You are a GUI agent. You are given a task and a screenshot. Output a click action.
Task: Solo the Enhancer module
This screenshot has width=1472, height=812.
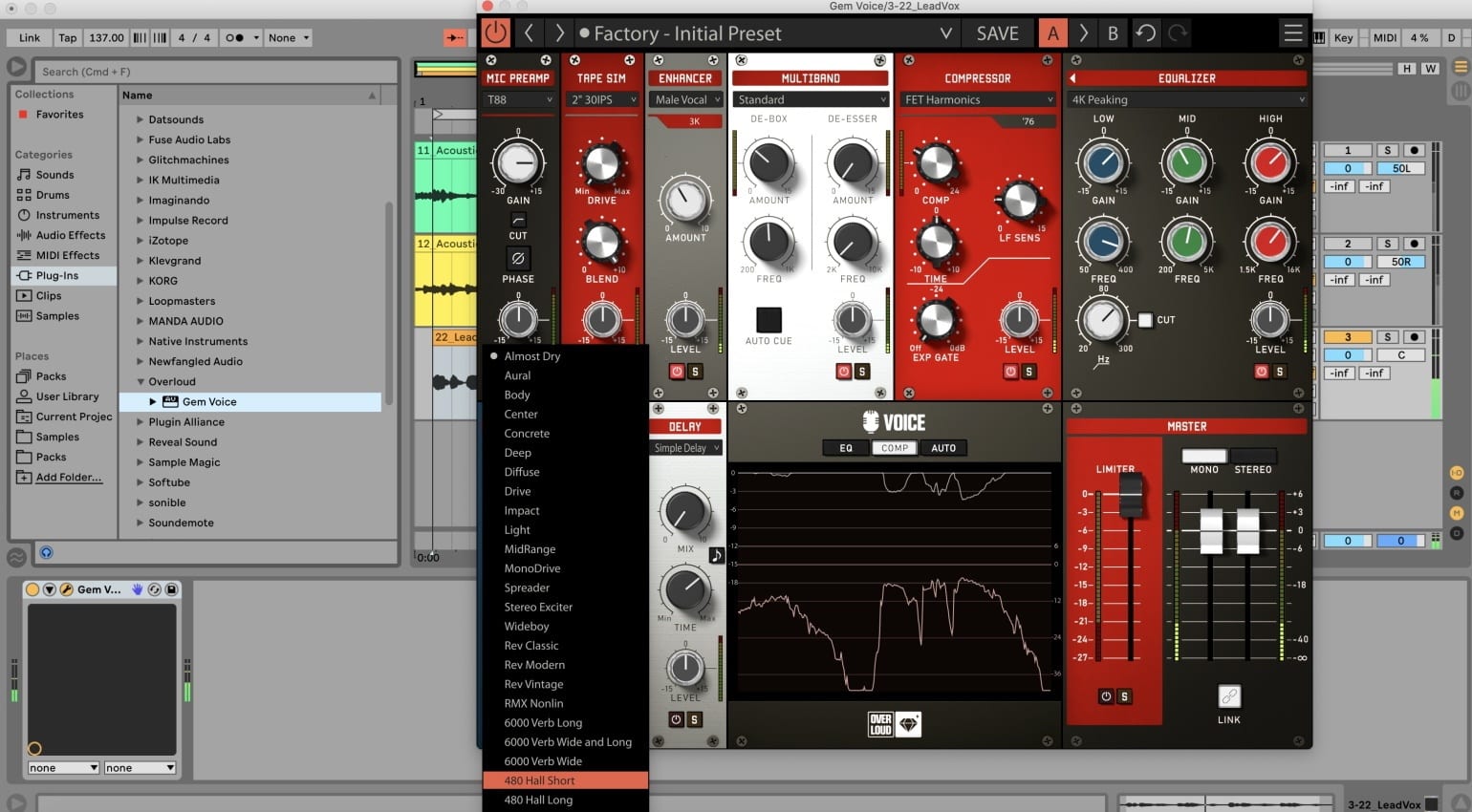pos(695,372)
